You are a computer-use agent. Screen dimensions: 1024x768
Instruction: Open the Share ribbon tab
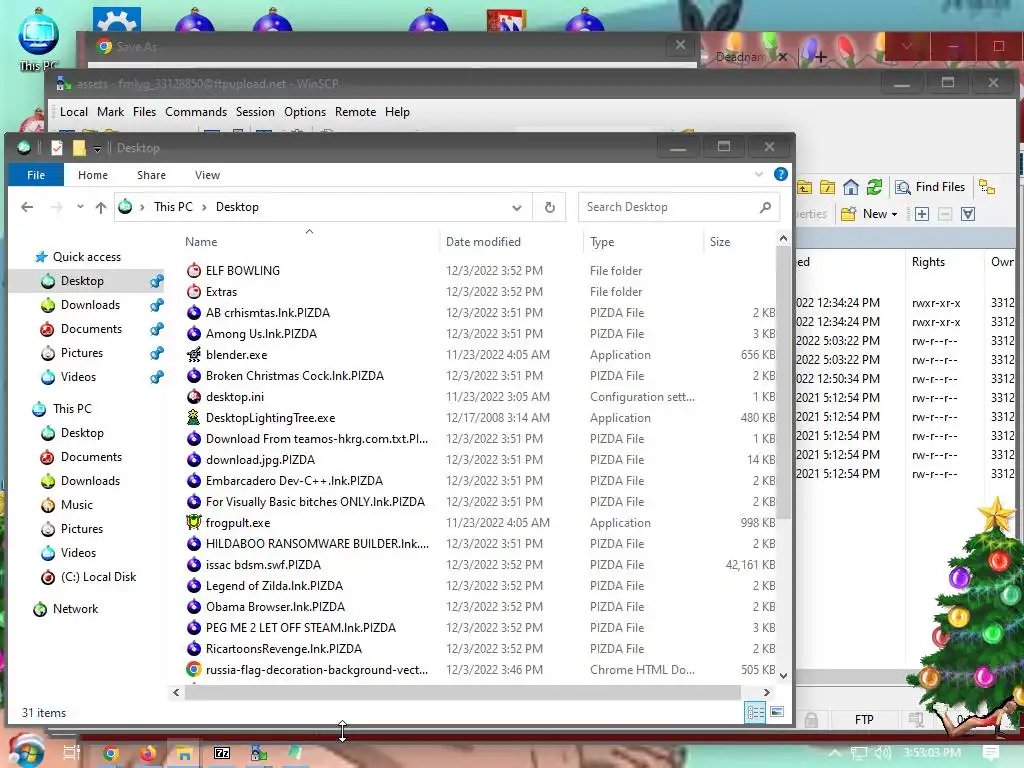151,175
